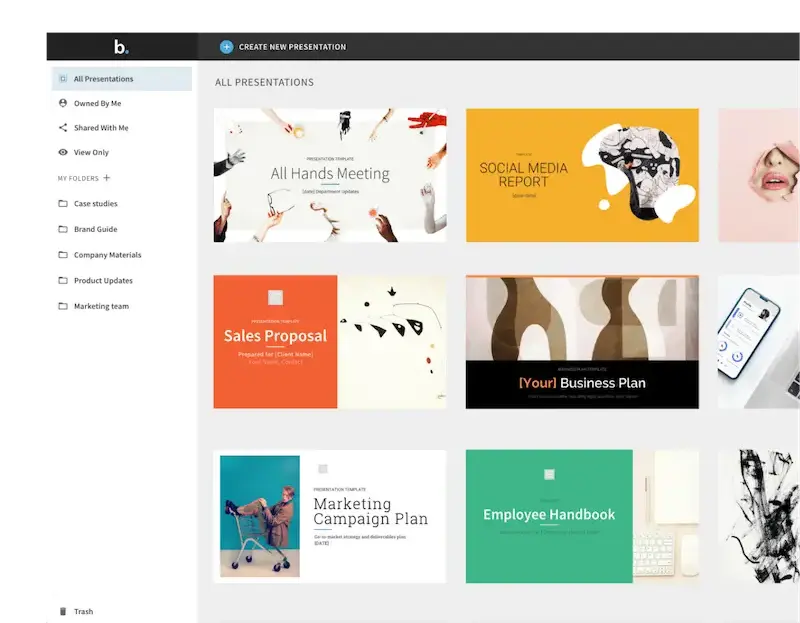Open the Business Plan presentation
The width and height of the screenshot is (800, 623).
[x=582, y=341]
